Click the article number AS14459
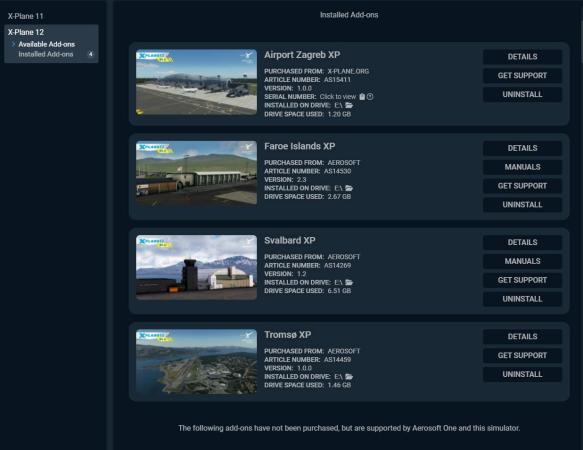The width and height of the screenshot is (583, 450). click(337, 360)
